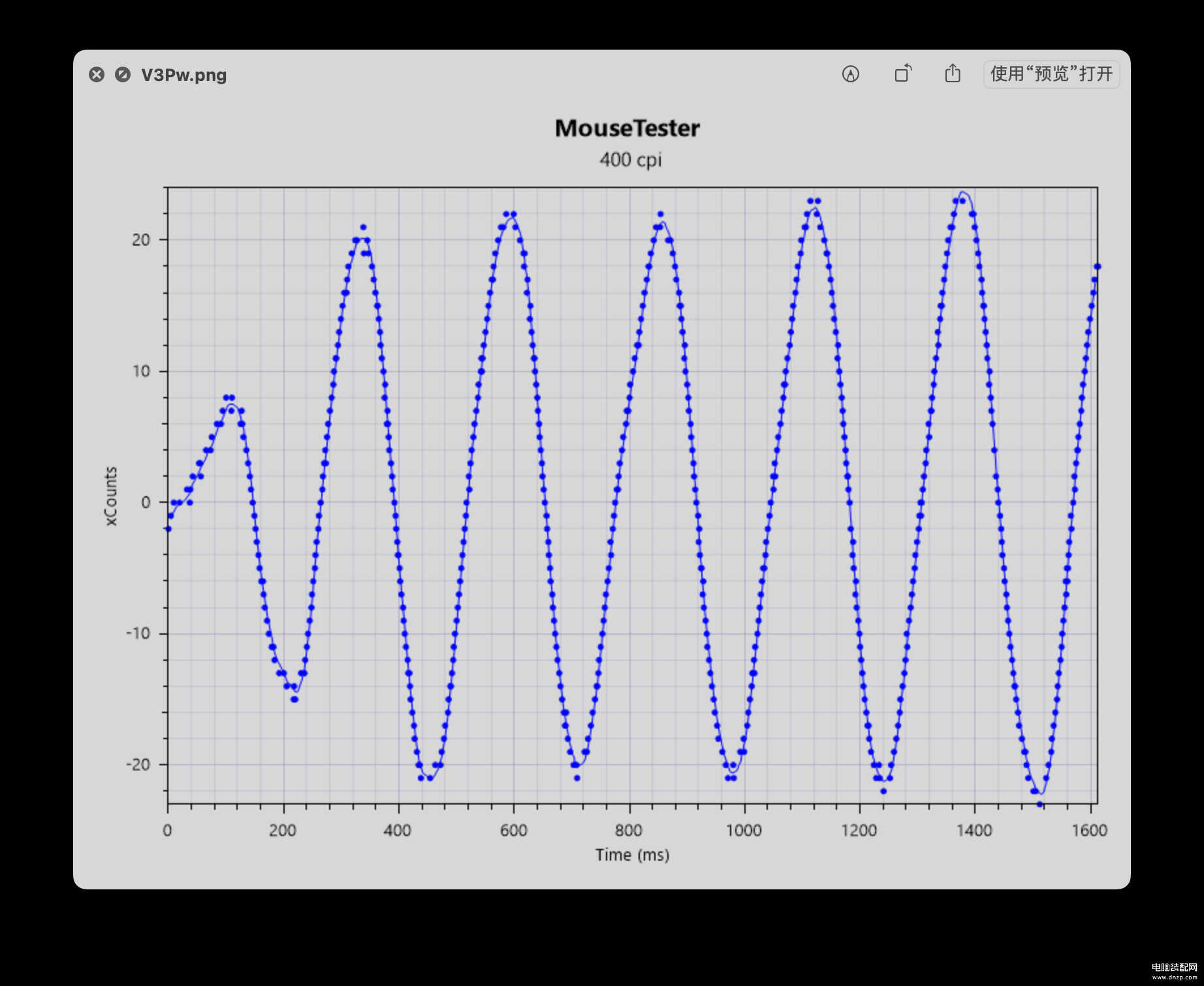Click the MouseTester chart title
The height and width of the screenshot is (986, 1204).
click(x=627, y=128)
